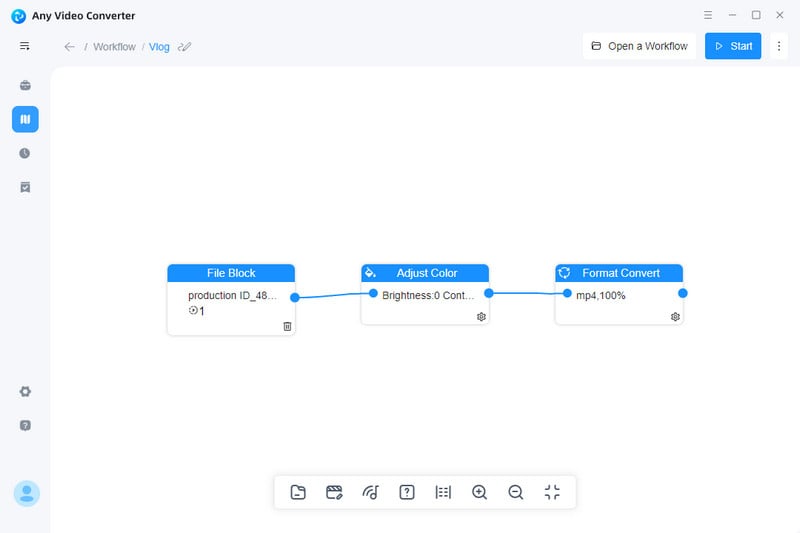
Task: Click Open a Workflow button
Action: click(639, 46)
